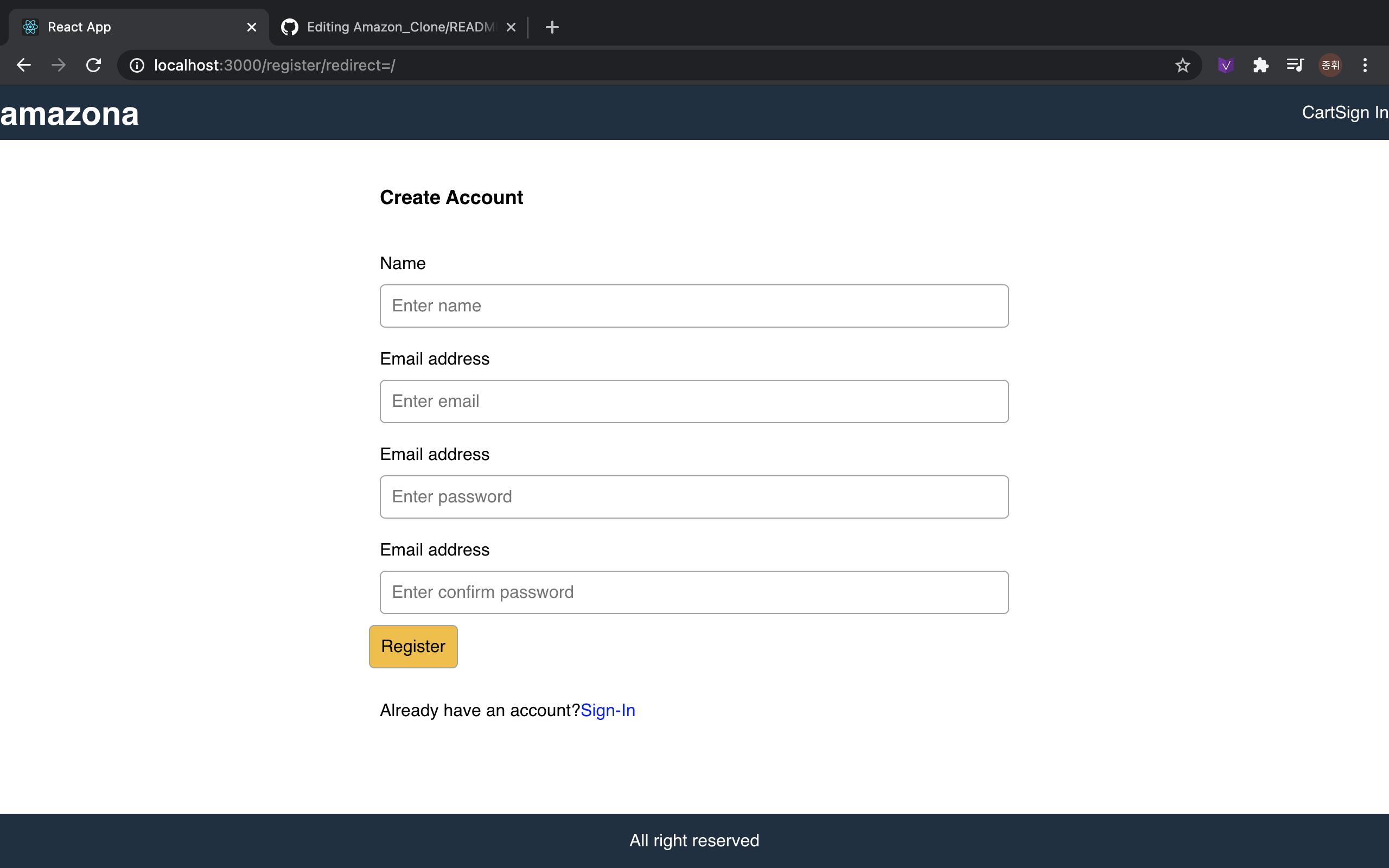Viewport: 1389px width, 868px height.
Task: Switch to the Editing Amazon_Clone README tab
Action: click(x=399, y=27)
